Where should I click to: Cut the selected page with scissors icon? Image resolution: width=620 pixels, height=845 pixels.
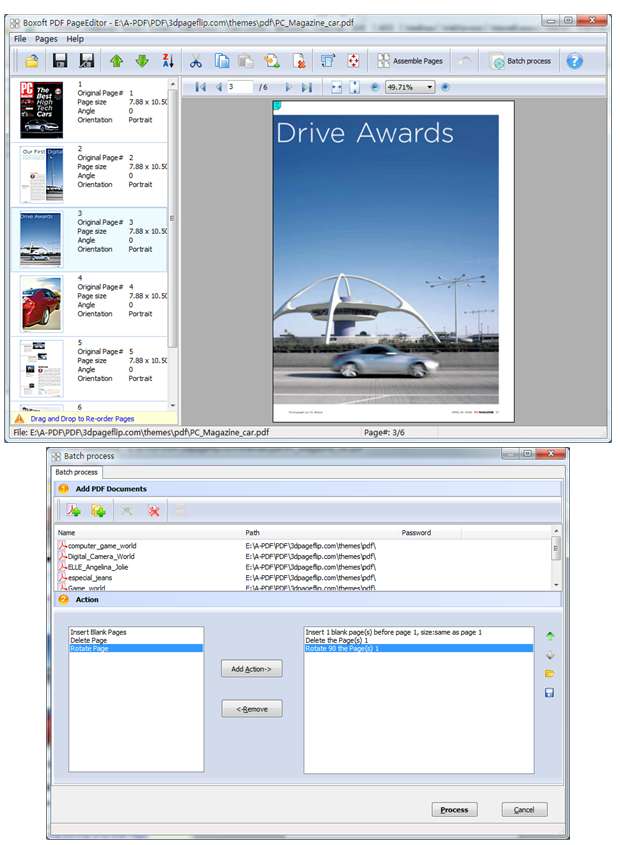[x=196, y=61]
